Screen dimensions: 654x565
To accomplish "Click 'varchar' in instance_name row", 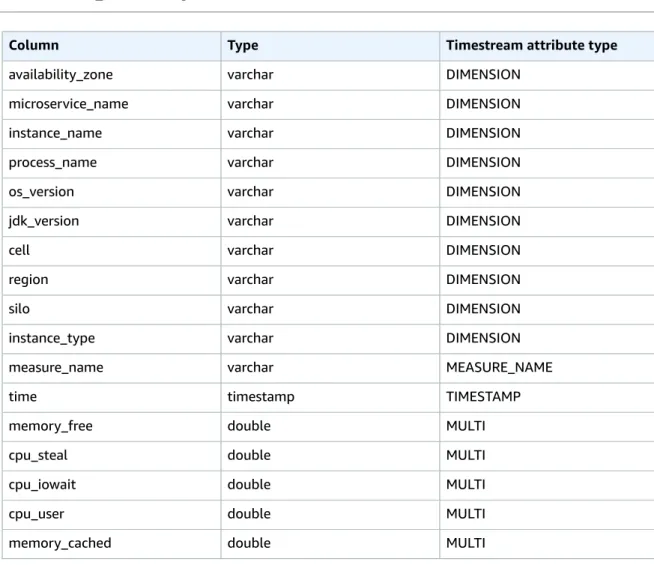I will pyautogui.click(x=250, y=133).
